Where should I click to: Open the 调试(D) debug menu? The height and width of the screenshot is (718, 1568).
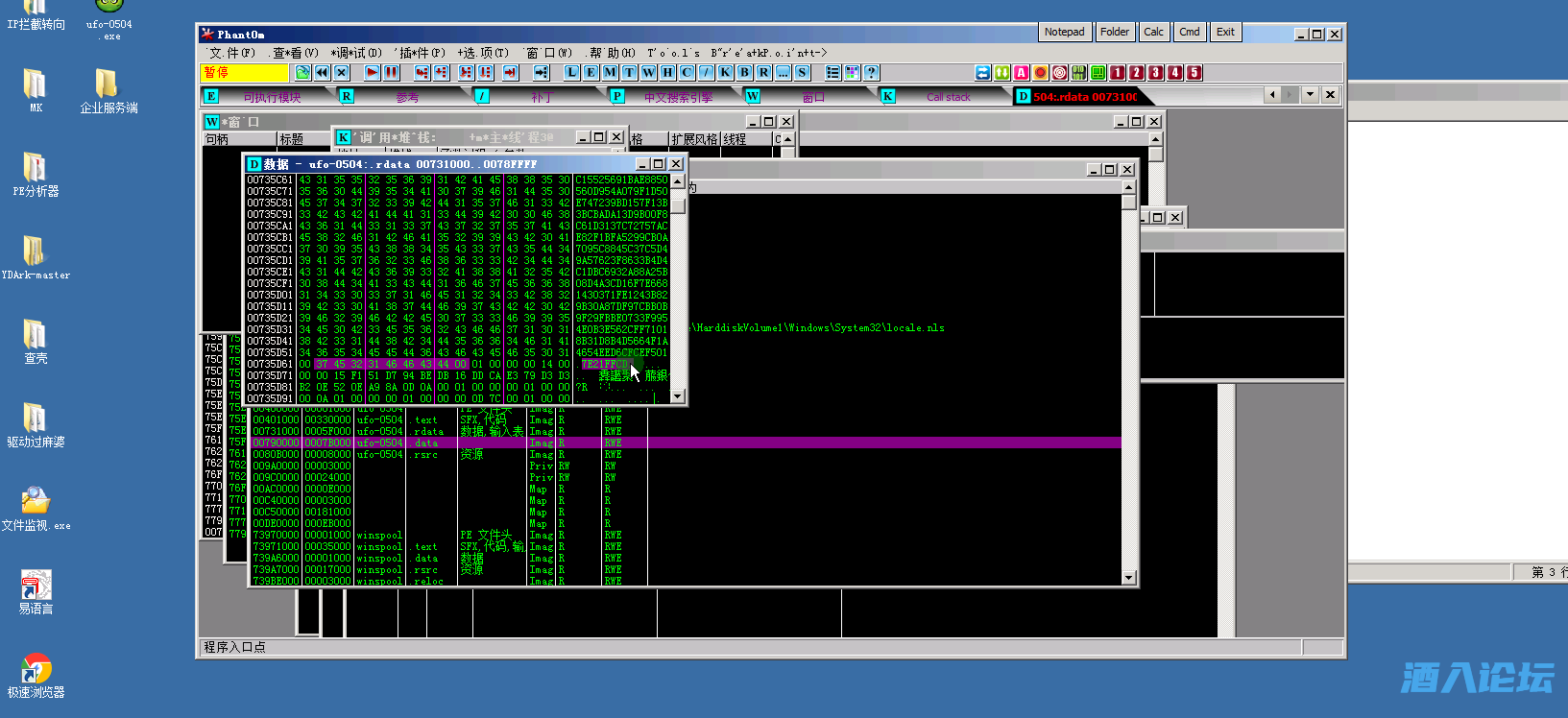point(356,53)
